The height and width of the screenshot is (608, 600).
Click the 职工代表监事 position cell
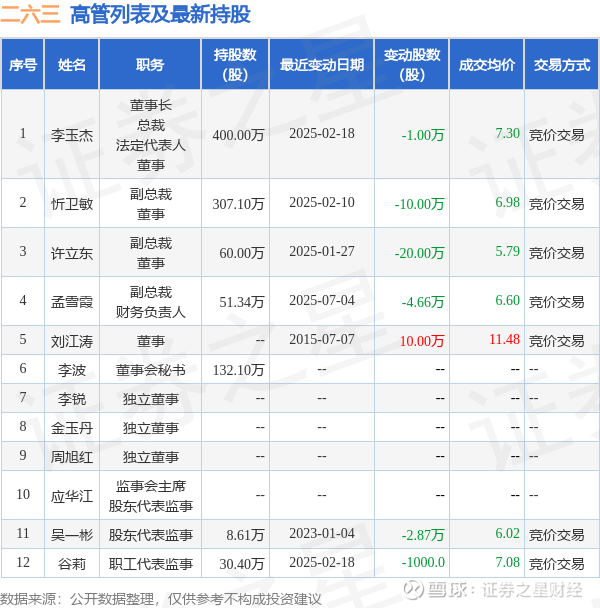click(150, 564)
